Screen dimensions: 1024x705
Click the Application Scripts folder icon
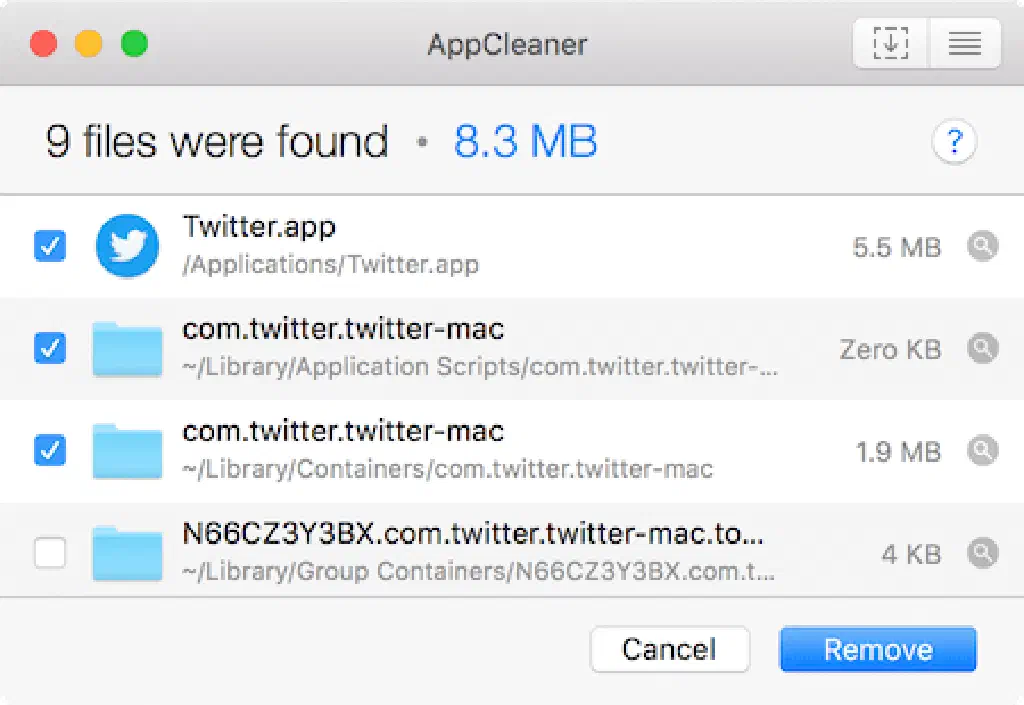127,349
